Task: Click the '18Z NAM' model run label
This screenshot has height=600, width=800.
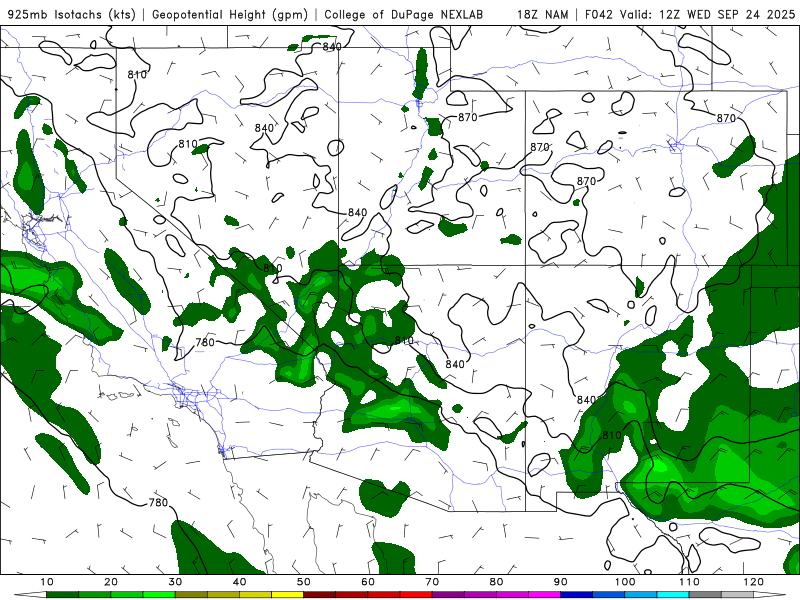Action: pyautogui.click(x=543, y=14)
